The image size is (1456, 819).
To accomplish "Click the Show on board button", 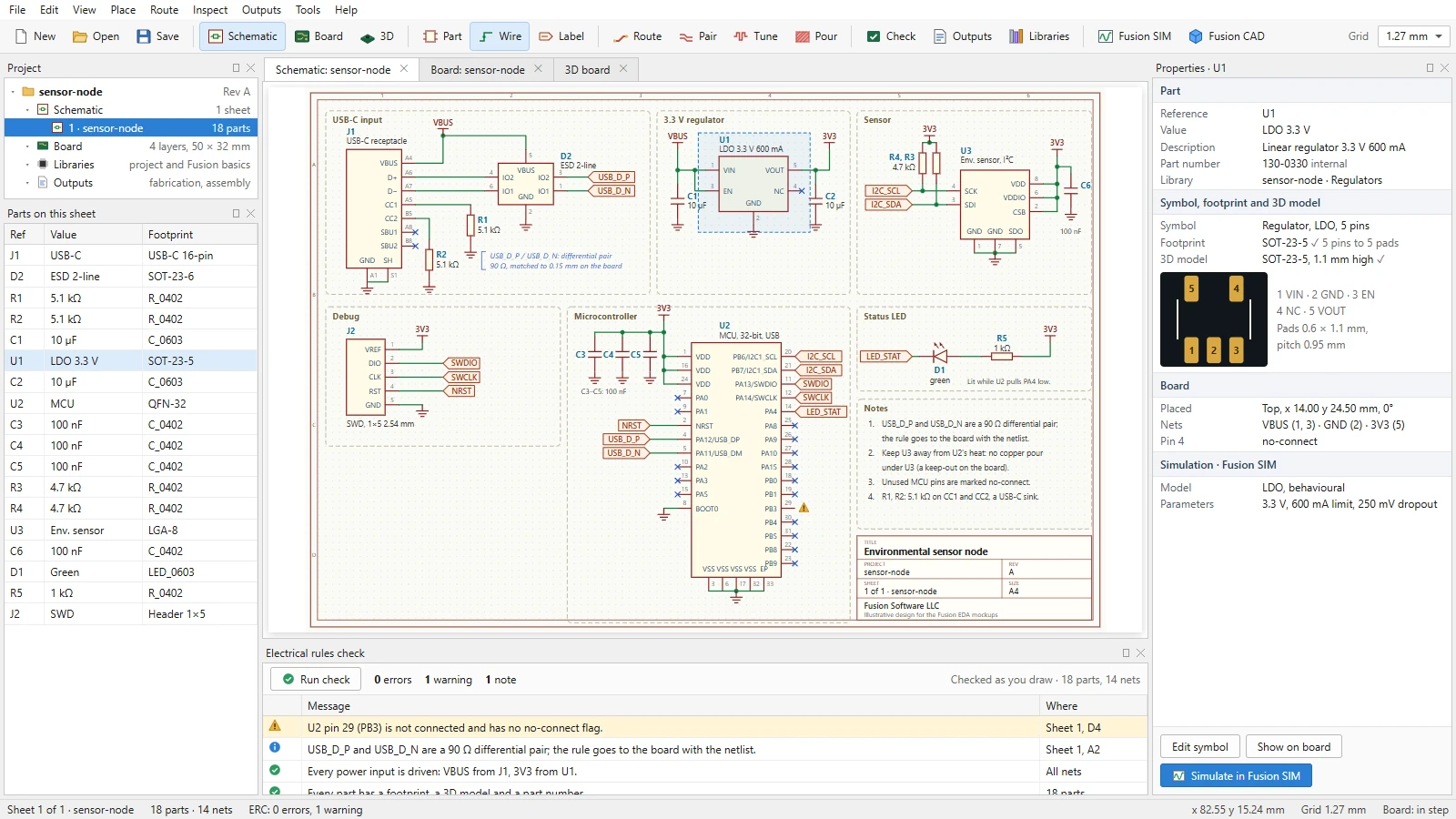I will coord(1293,747).
